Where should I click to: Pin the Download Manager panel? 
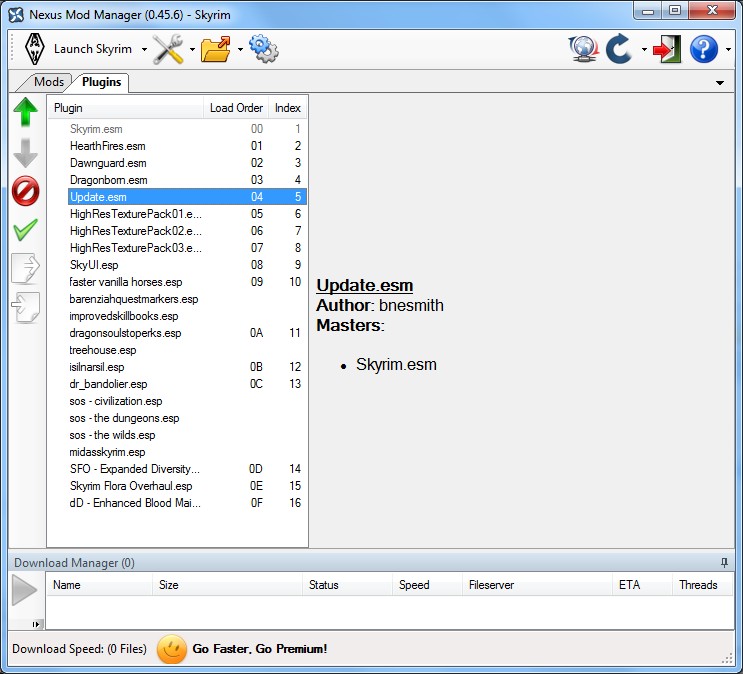(x=724, y=563)
